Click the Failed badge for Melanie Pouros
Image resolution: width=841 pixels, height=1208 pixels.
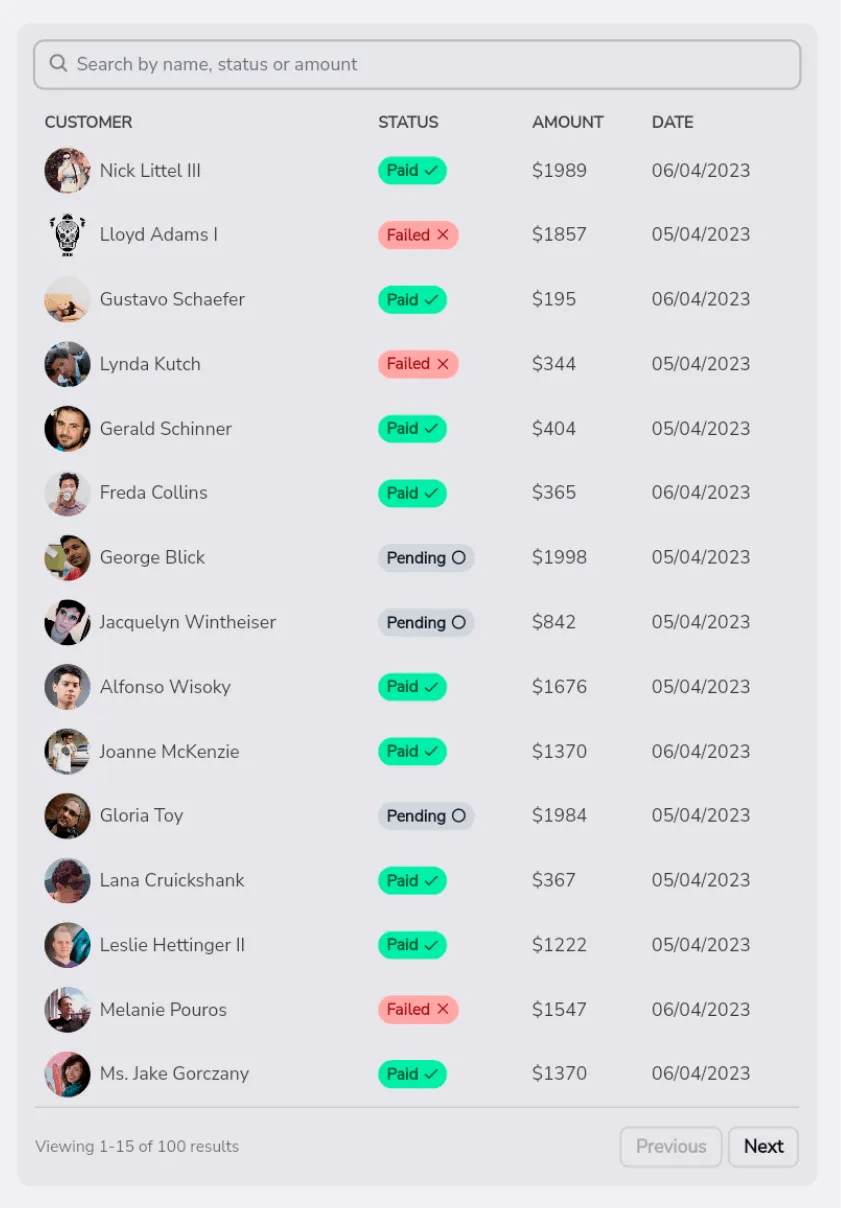(418, 1010)
